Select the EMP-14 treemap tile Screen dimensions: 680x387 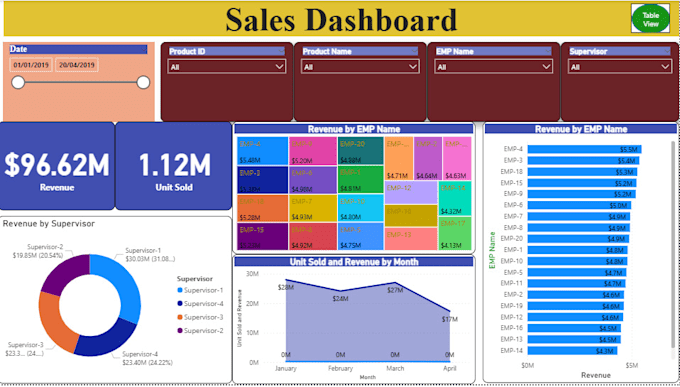455,199
